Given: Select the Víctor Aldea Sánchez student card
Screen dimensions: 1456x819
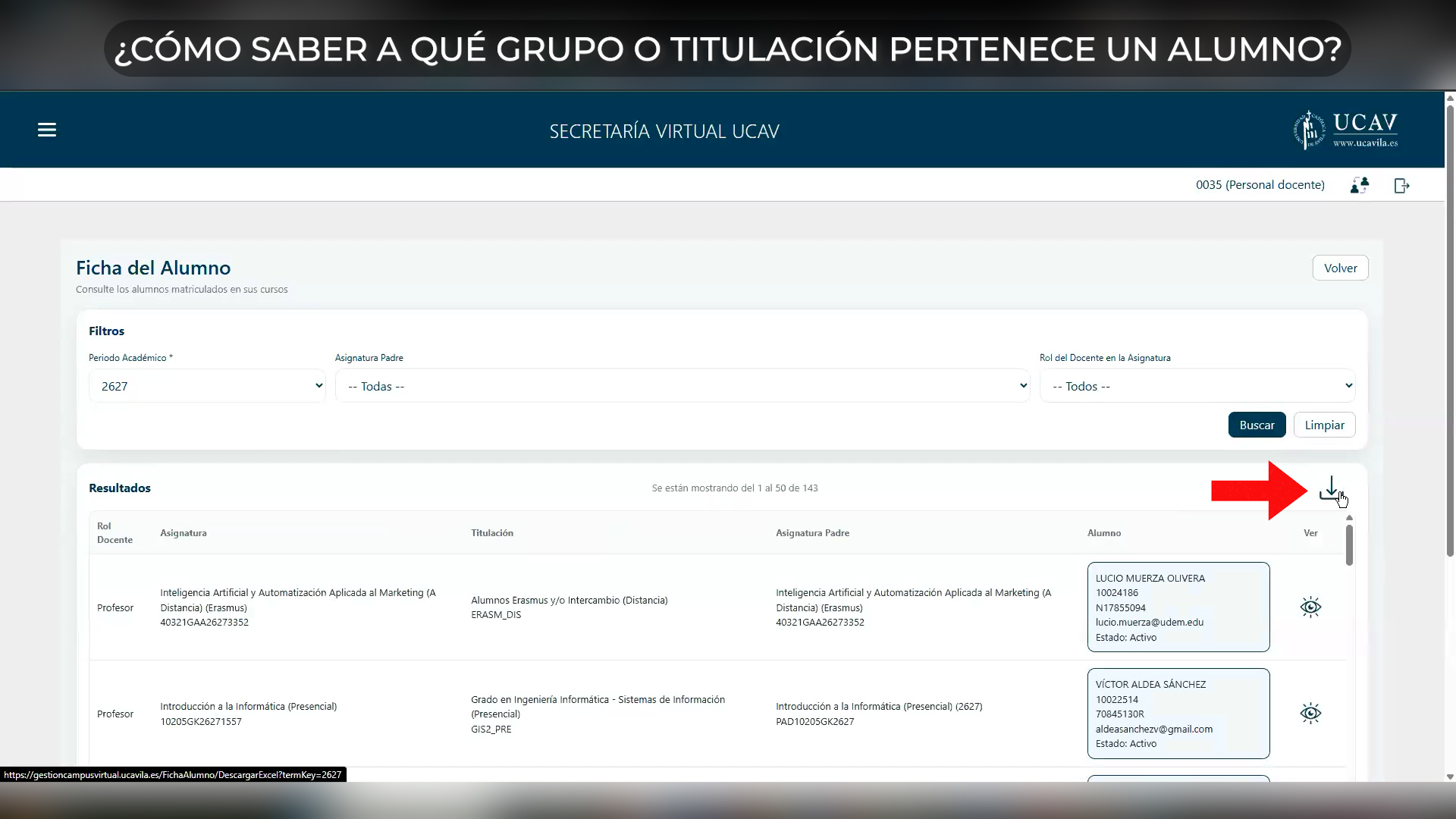Looking at the screenshot, I should pyautogui.click(x=1178, y=714).
